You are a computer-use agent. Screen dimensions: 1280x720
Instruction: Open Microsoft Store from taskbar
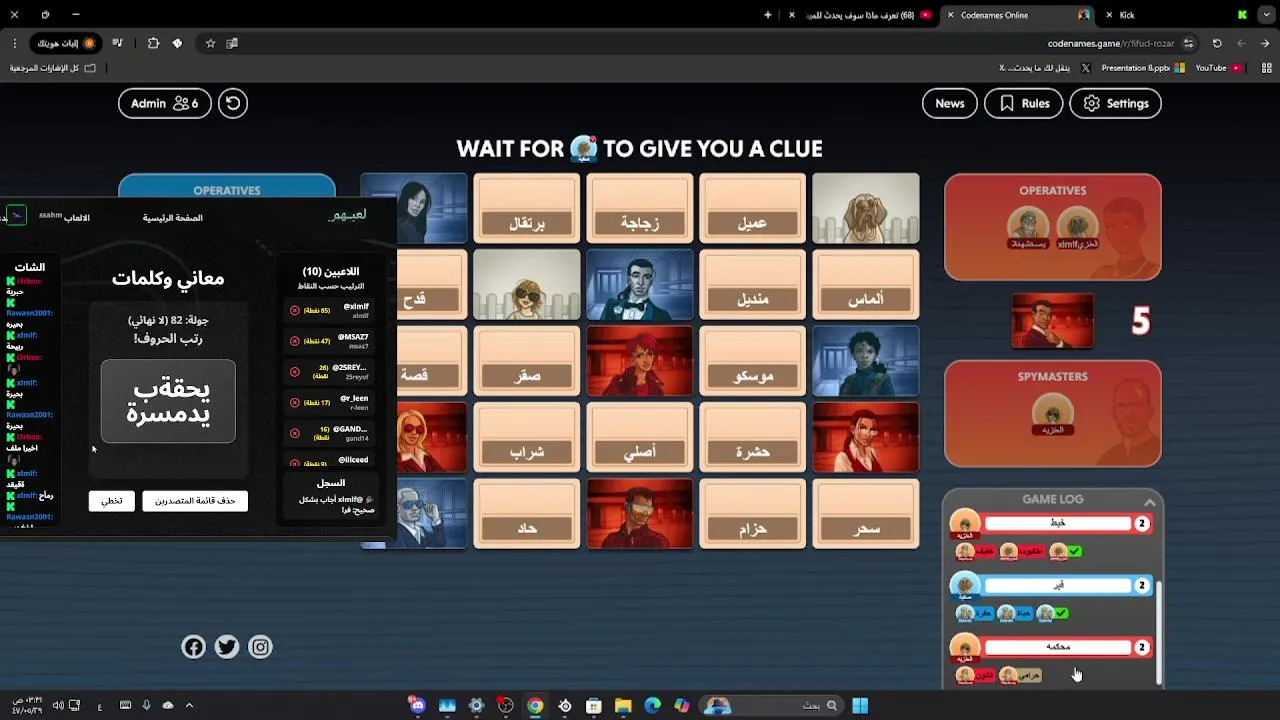point(594,705)
